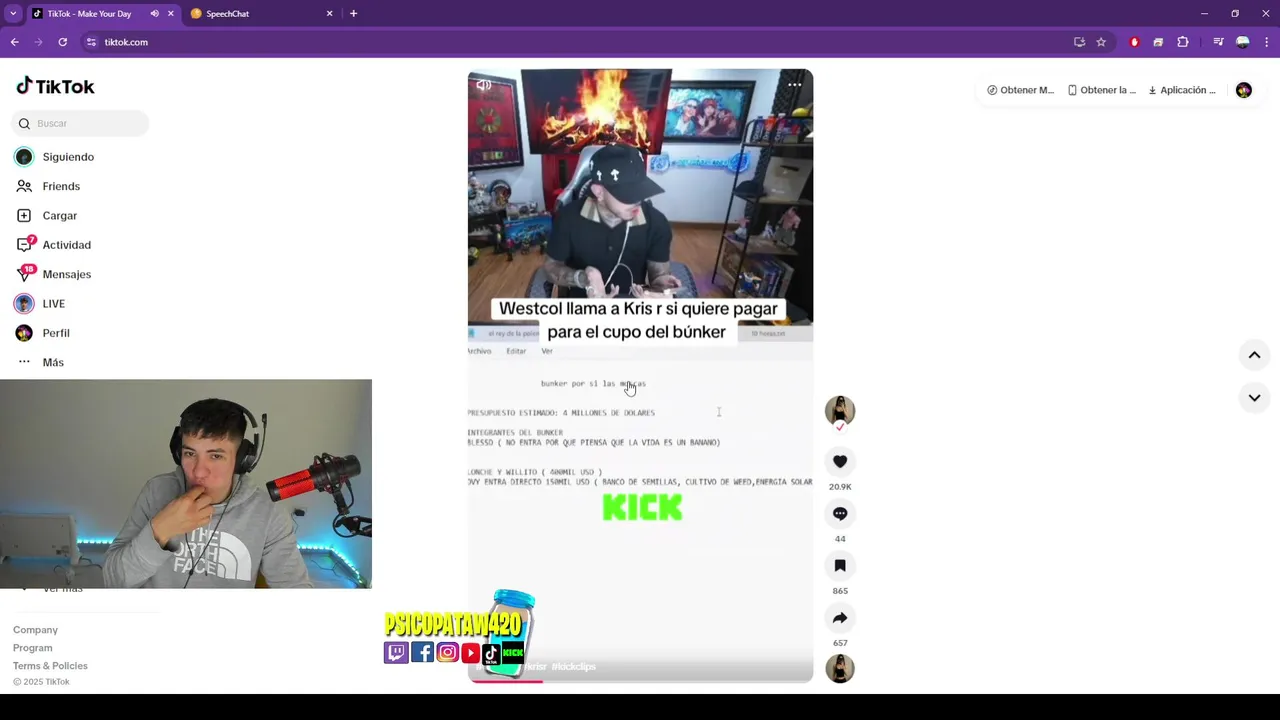Close the SpeechChat tab
1280x720 pixels.
(330, 14)
